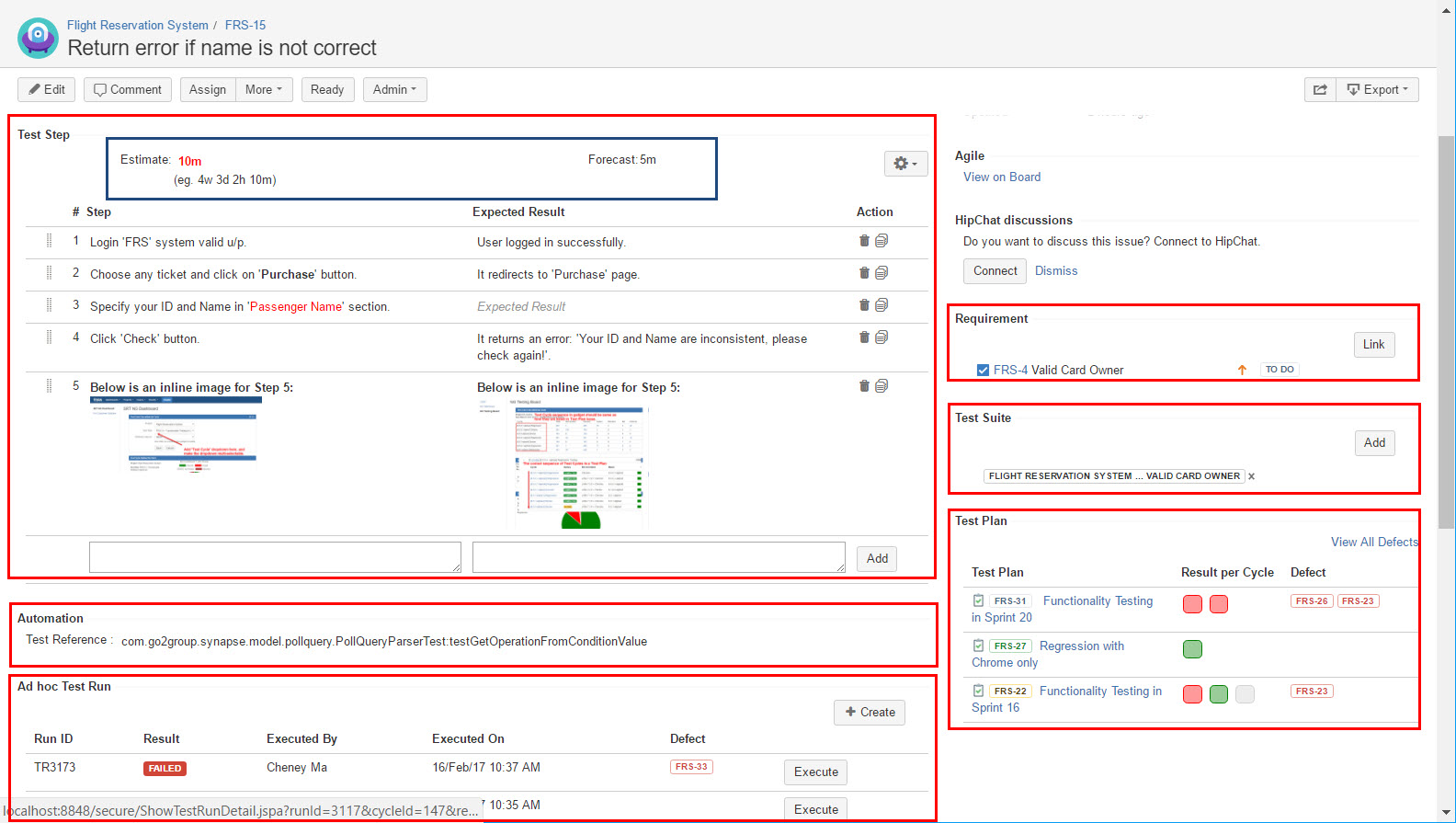Click green result box for FRS-27 cycle
Viewport: 1456px width, 823px height.
(1192, 649)
